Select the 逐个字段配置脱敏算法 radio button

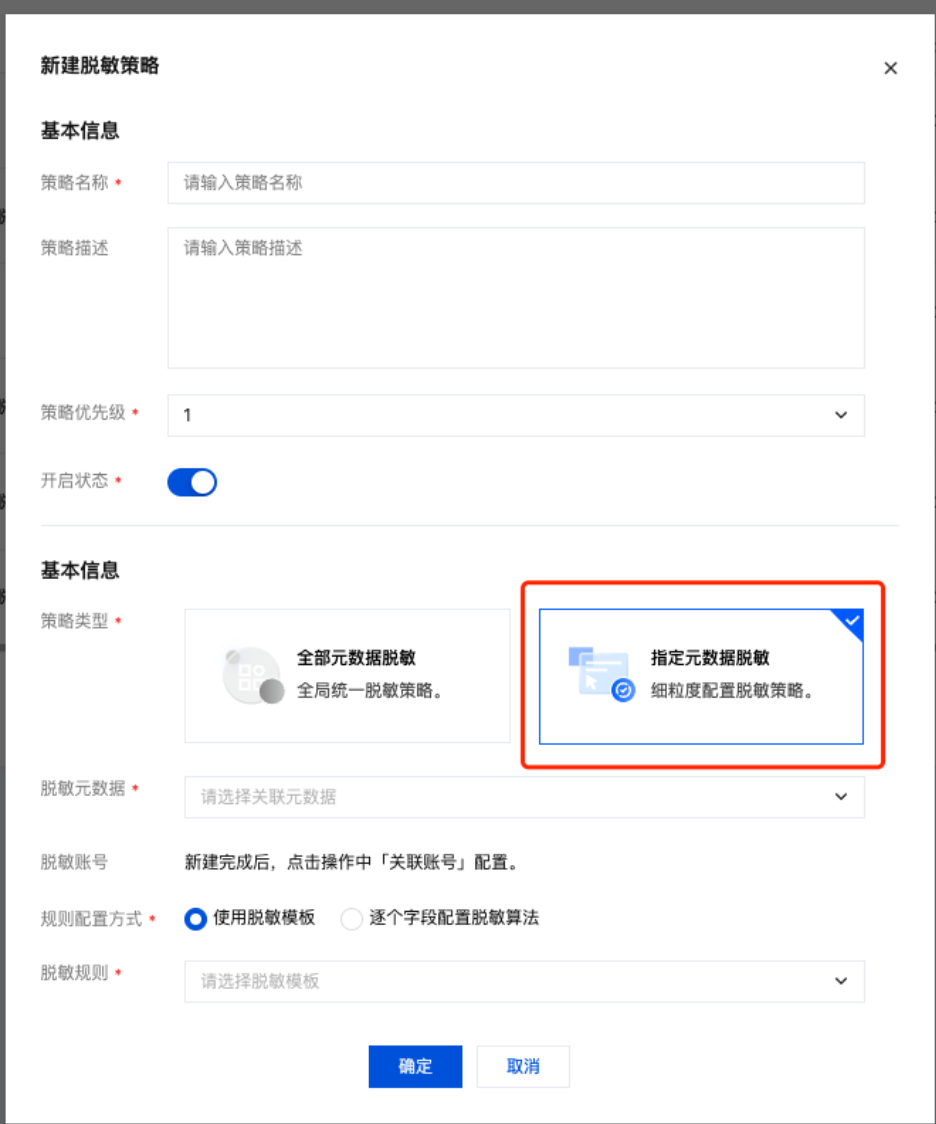(351, 918)
